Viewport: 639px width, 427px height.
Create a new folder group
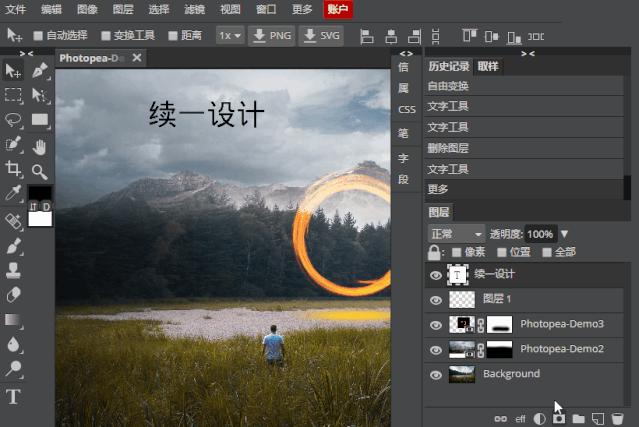click(x=578, y=419)
